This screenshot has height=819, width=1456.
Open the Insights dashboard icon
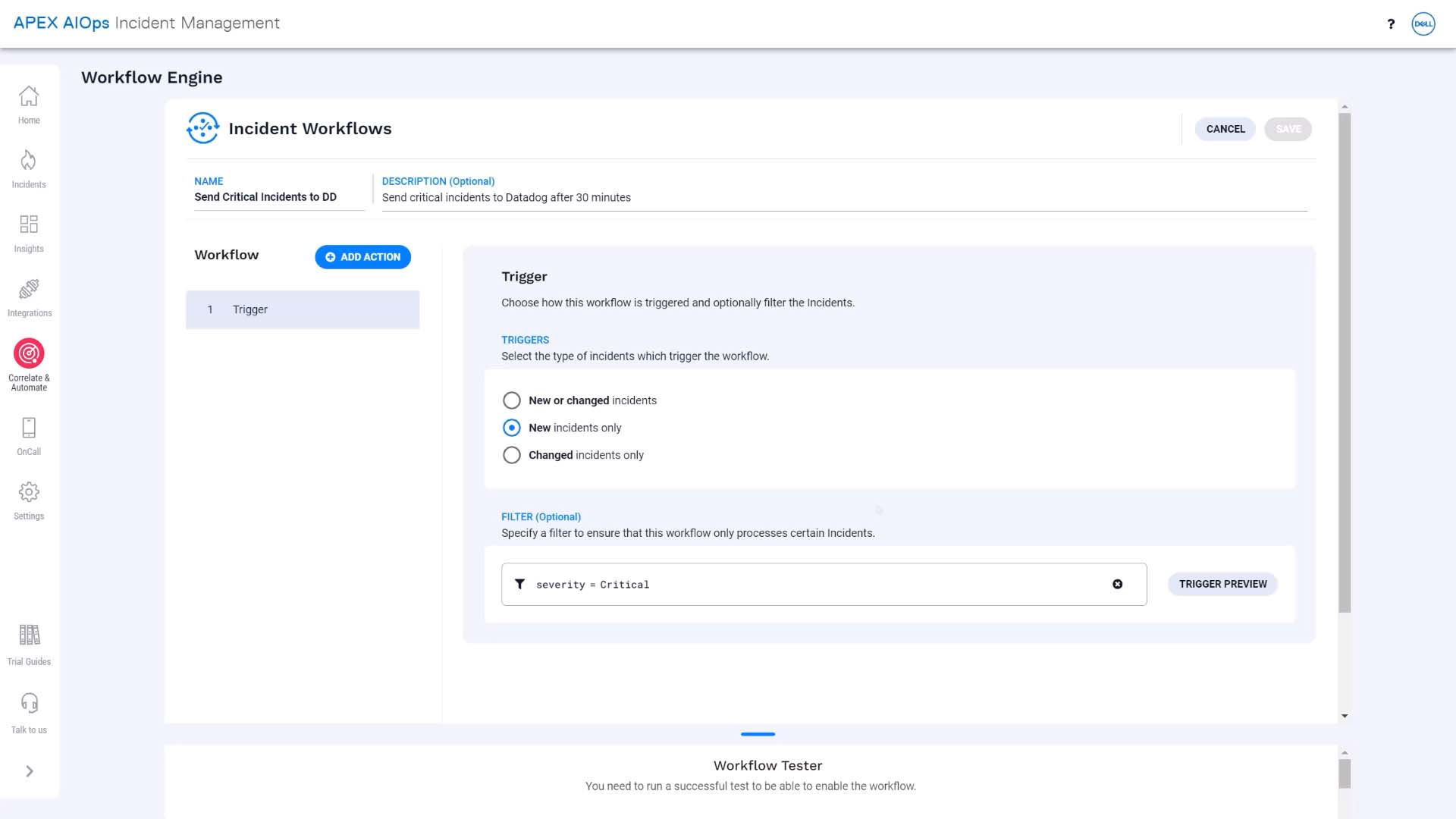pos(29,224)
